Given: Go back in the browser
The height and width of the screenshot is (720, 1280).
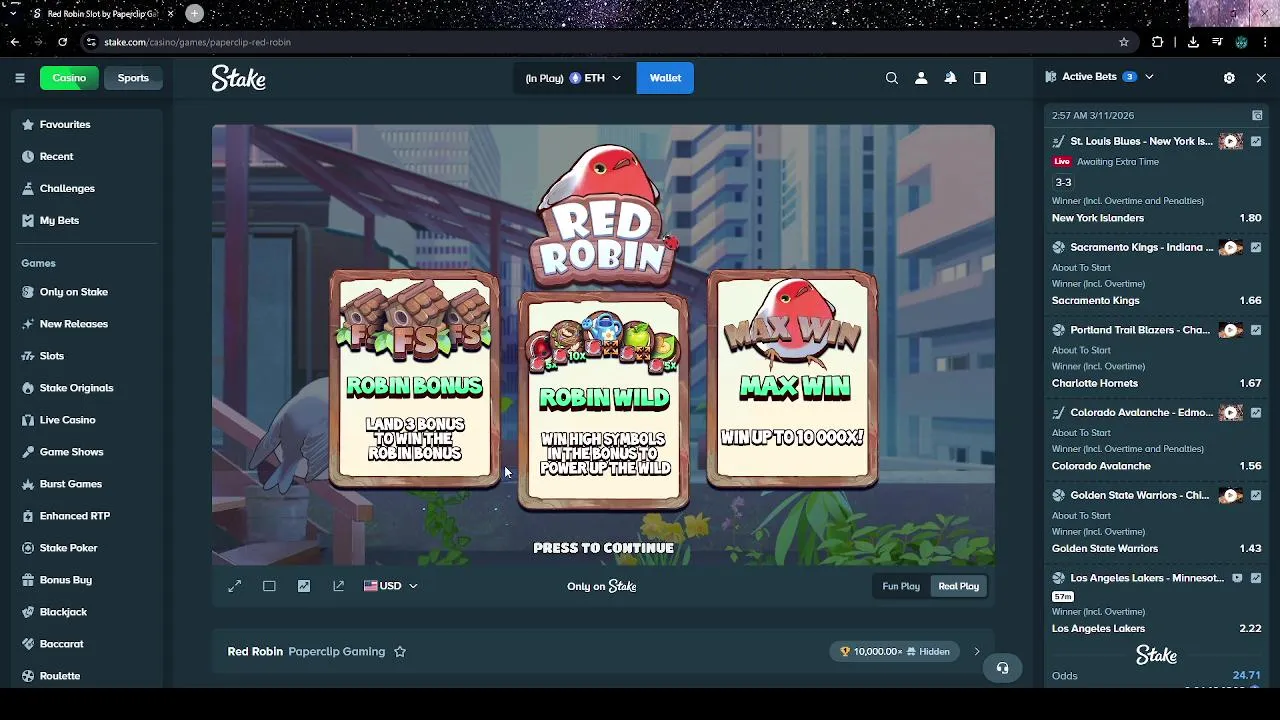Looking at the screenshot, I should pyautogui.click(x=15, y=42).
